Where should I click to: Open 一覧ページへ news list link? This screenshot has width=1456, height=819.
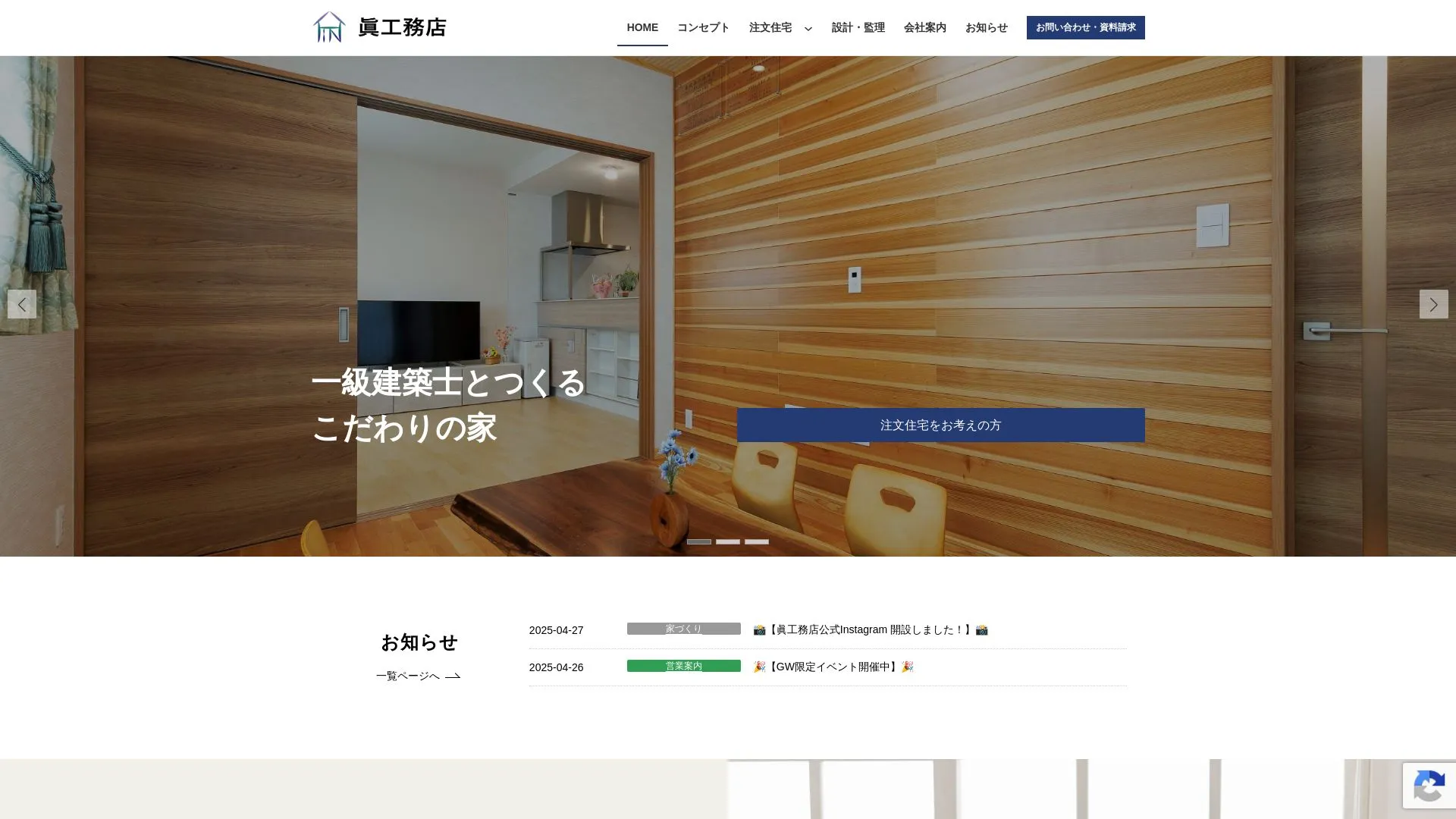click(x=418, y=676)
